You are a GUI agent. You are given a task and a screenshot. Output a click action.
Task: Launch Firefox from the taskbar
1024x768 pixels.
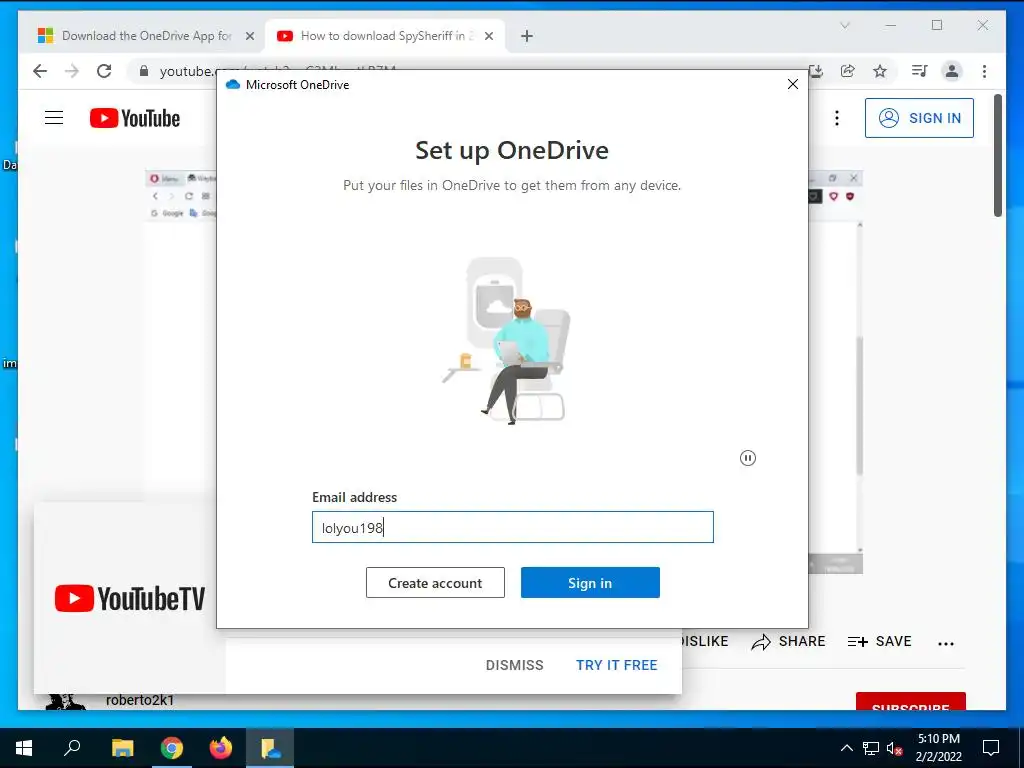pos(221,748)
